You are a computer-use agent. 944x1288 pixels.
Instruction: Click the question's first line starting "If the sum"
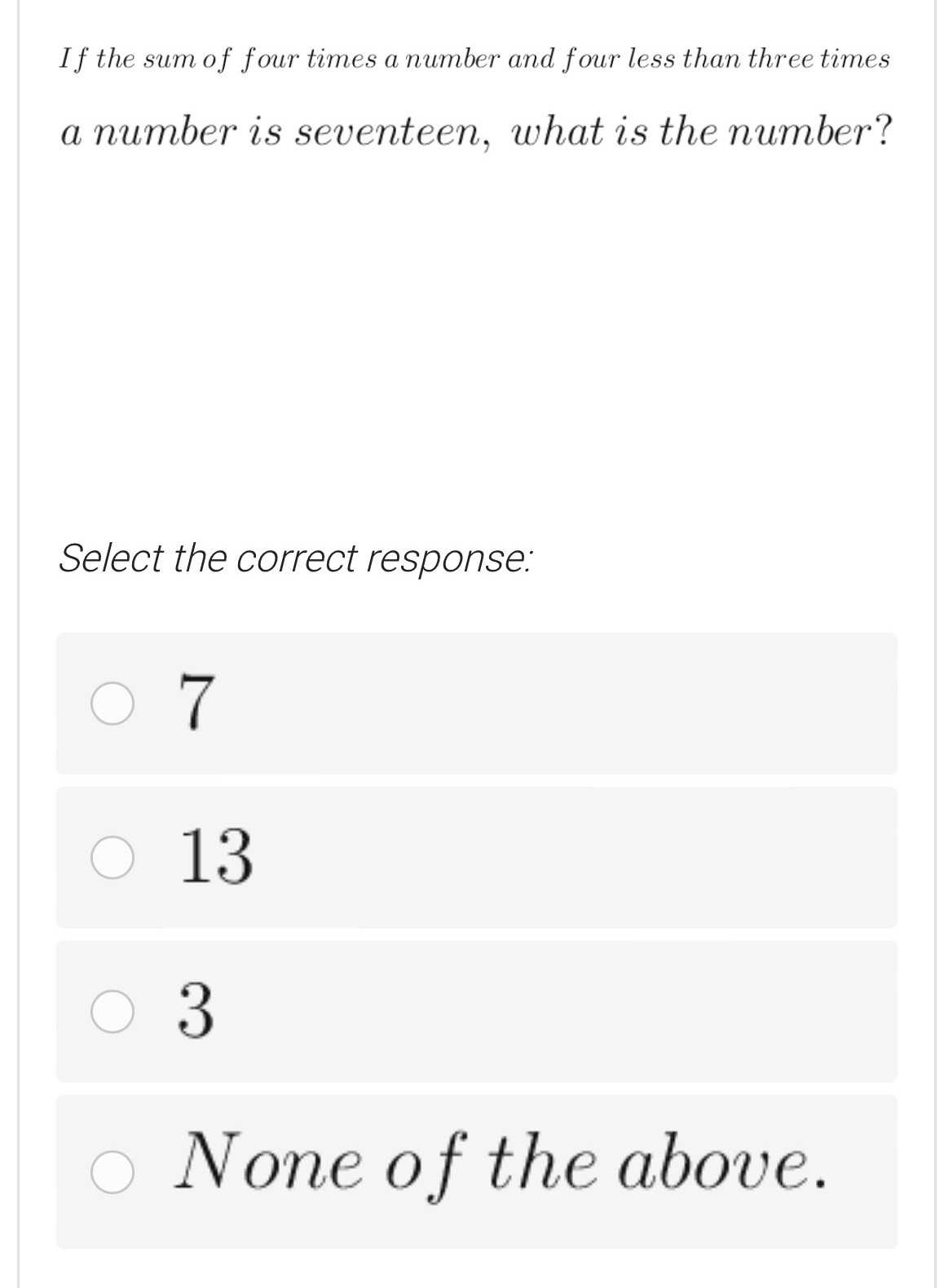(x=474, y=60)
